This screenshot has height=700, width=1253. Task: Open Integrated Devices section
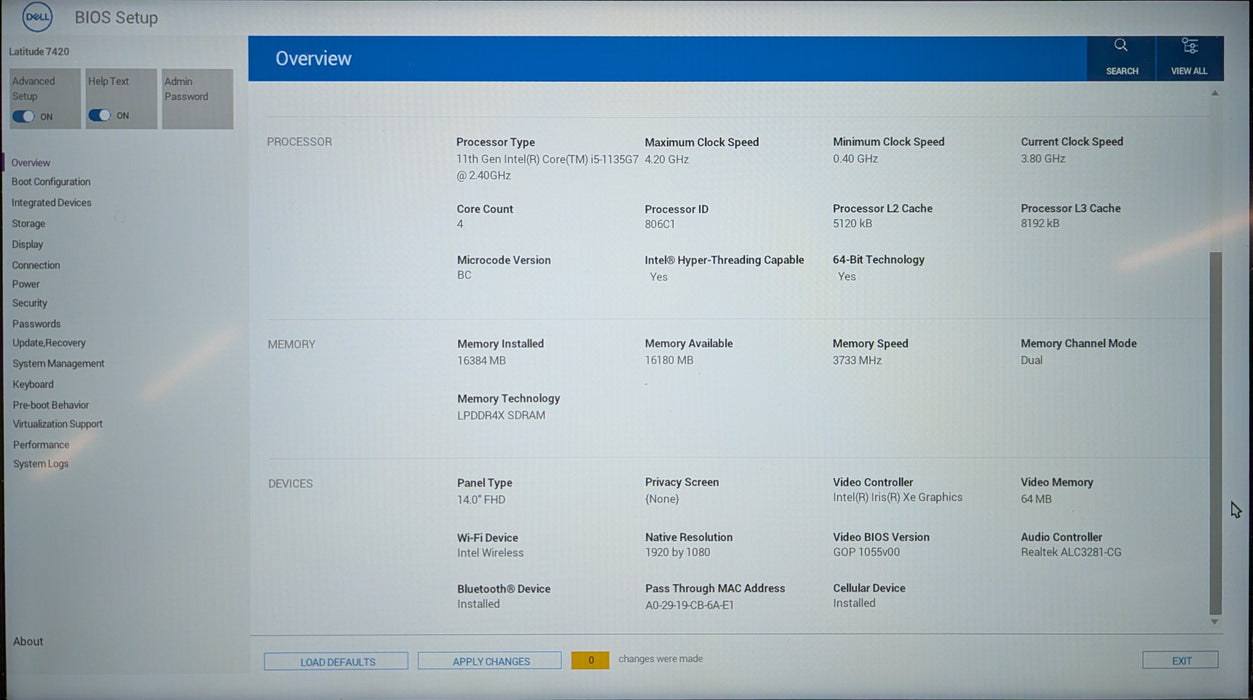pos(52,203)
